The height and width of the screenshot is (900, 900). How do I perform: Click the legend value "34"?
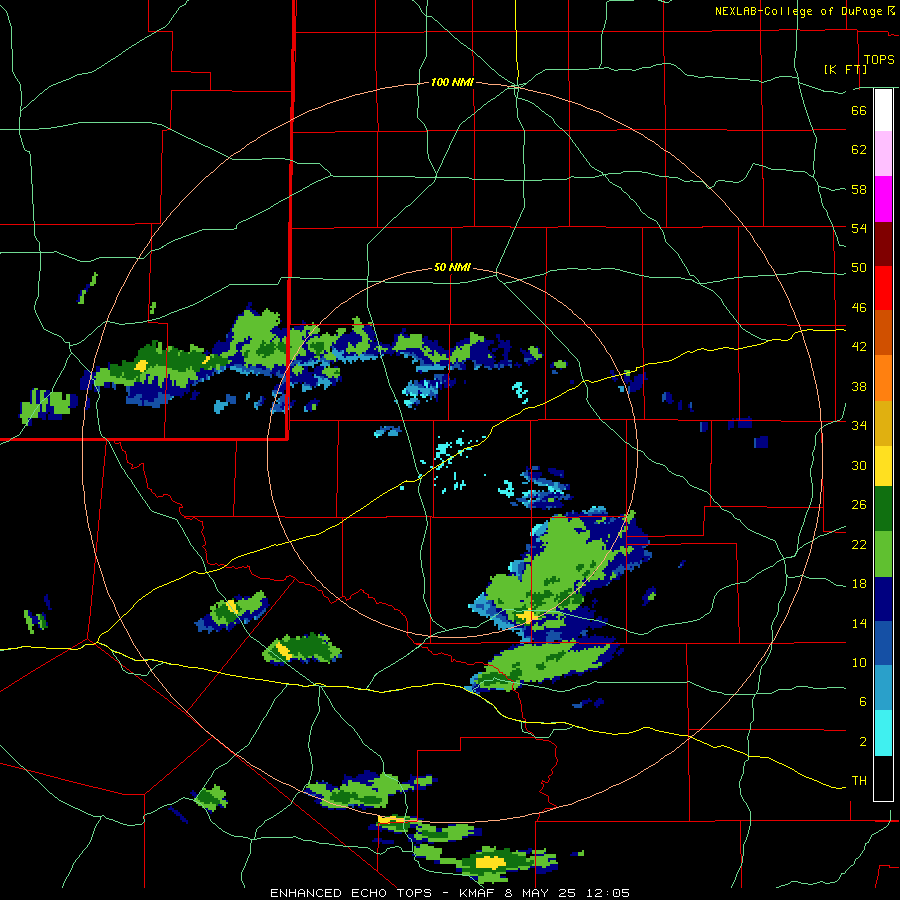[x=859, y=425]
